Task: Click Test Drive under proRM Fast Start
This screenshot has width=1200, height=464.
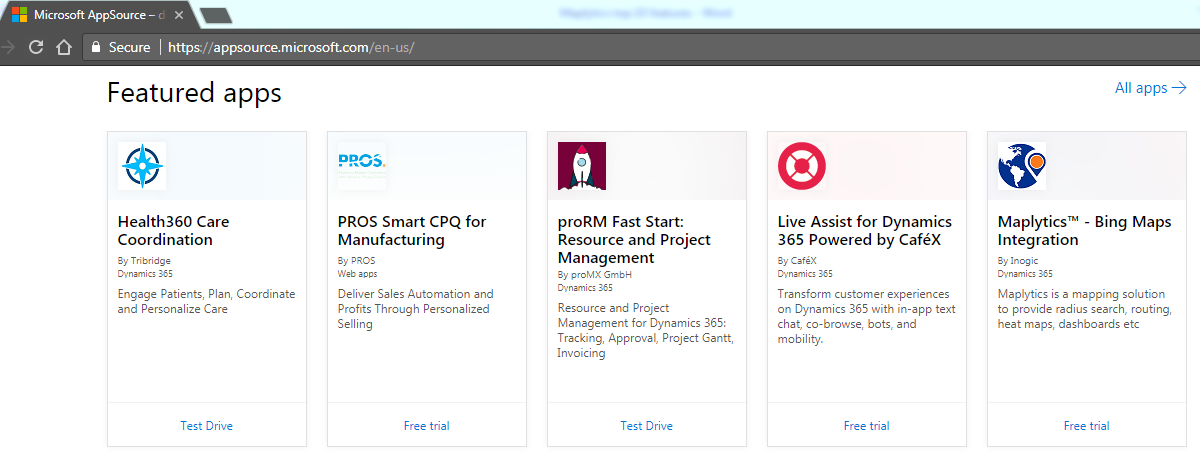Action: (x=647, y=426)
